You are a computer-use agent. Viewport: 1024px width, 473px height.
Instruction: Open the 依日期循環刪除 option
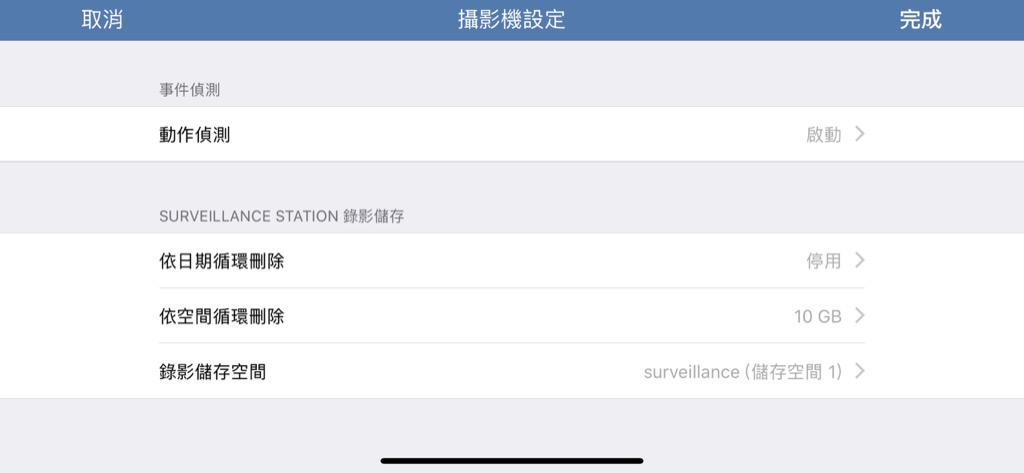click(x=512, y=261)
